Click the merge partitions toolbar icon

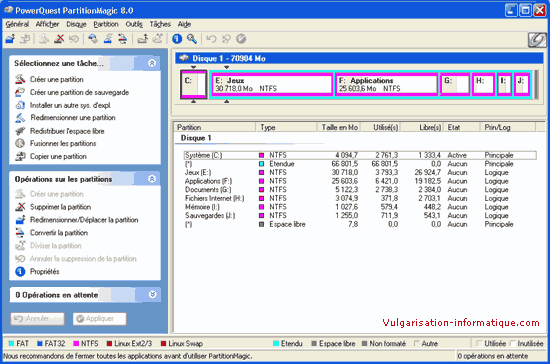(142, 39)
